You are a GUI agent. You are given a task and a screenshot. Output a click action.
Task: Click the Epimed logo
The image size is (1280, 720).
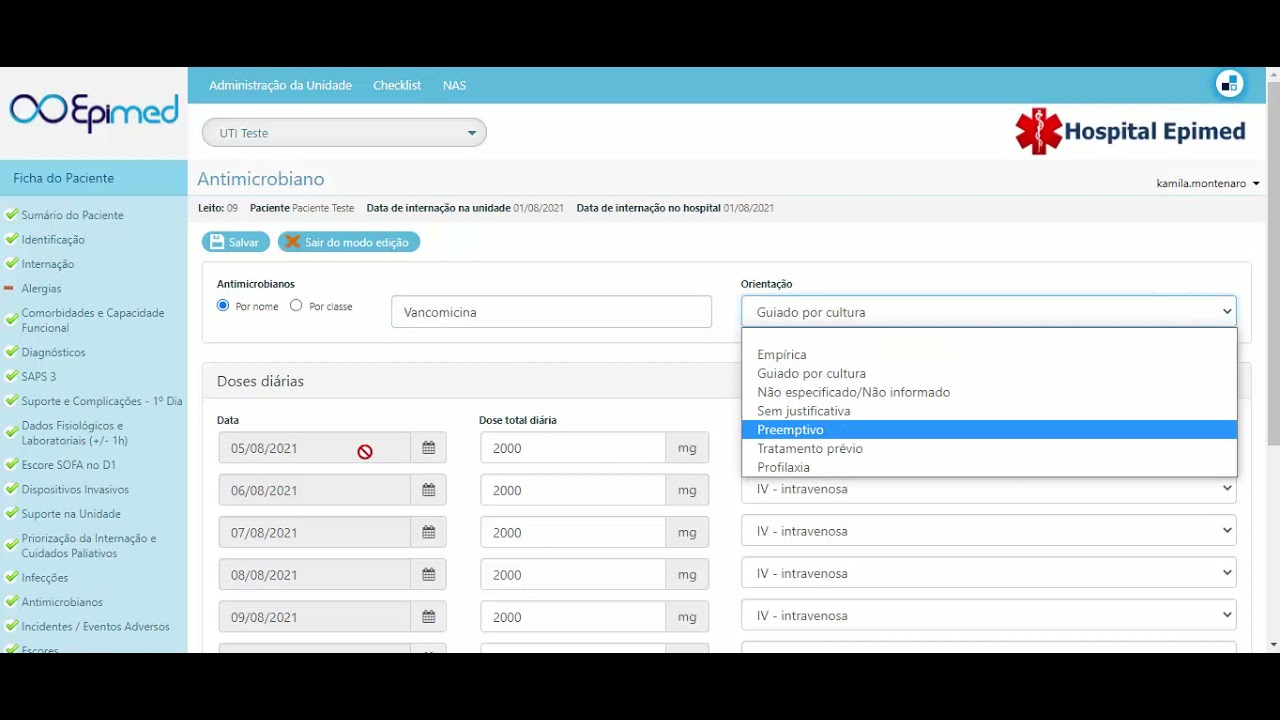(x=93, y=112)
